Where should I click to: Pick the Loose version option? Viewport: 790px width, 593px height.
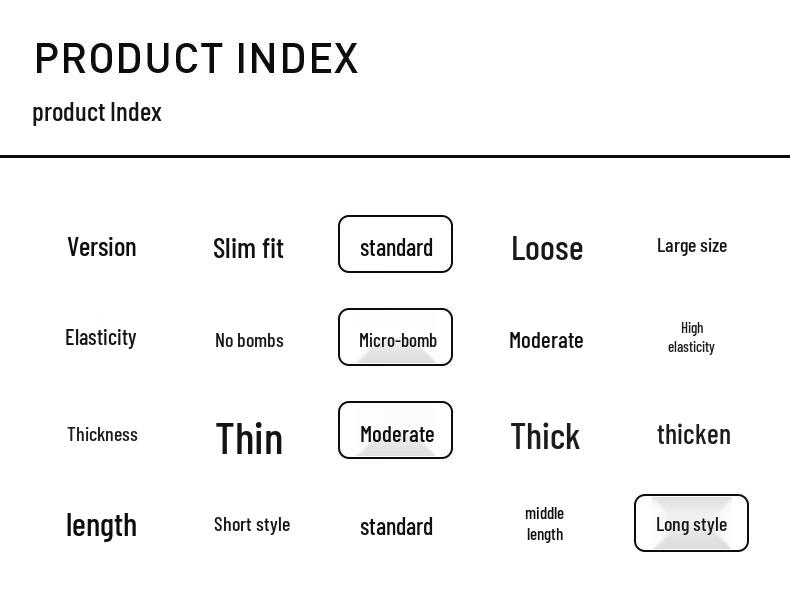click(x=546, y=248)
